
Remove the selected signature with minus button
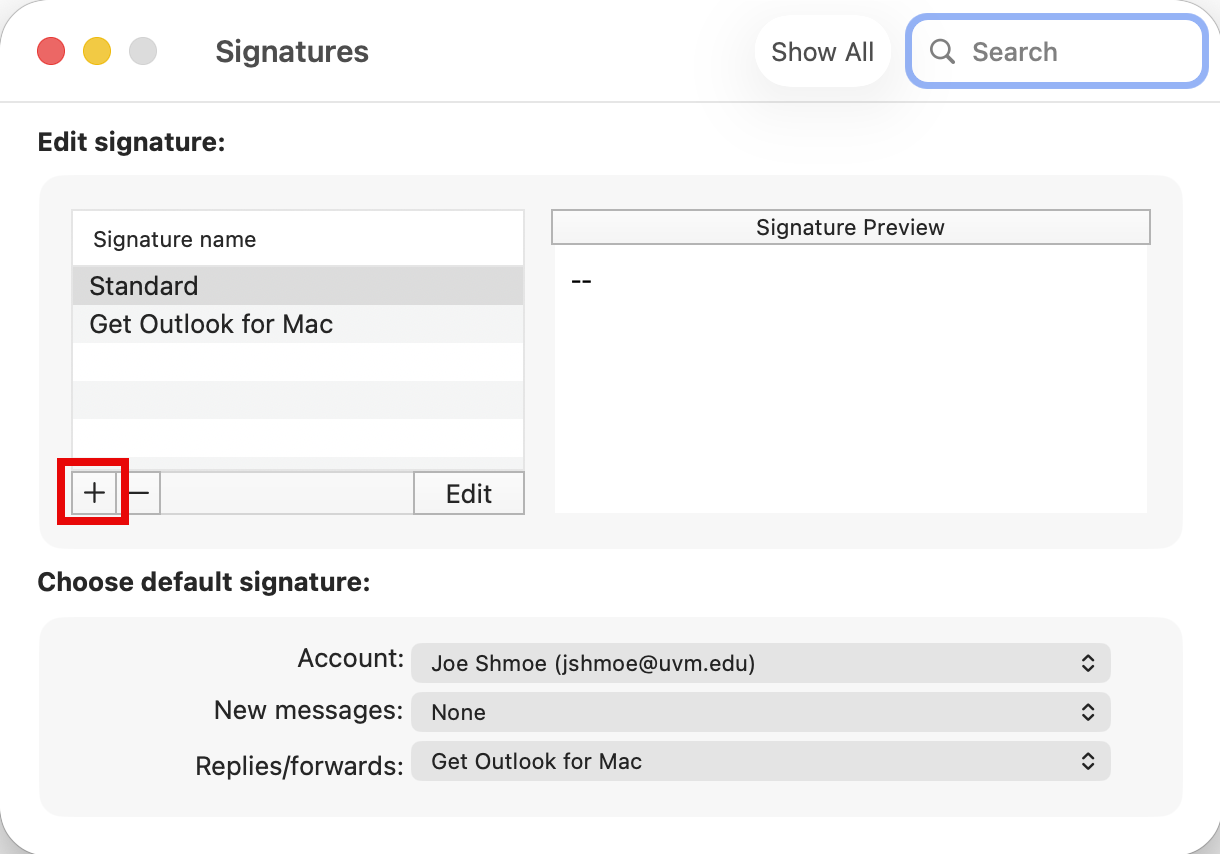pyautogui.click(x=139, y=493)
